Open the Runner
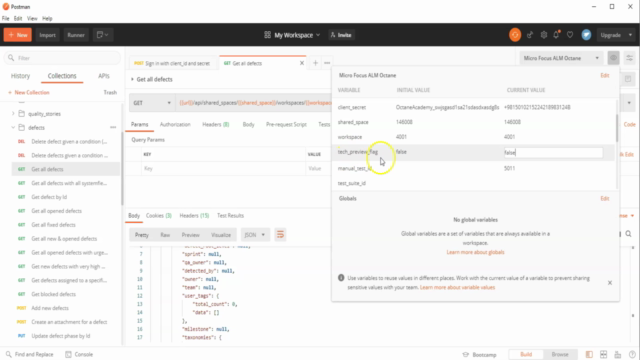 coord(76,35)
